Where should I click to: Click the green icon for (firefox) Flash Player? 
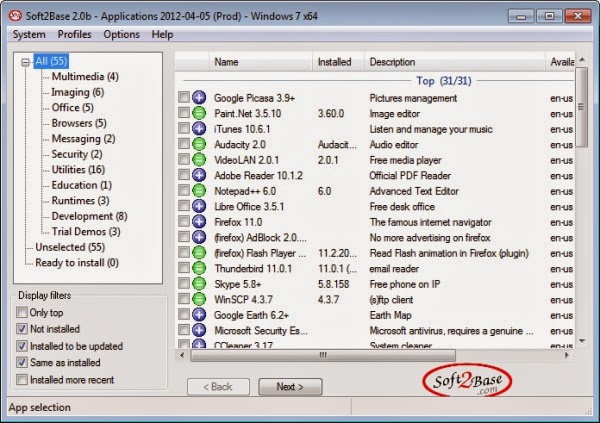pos(199,253)
